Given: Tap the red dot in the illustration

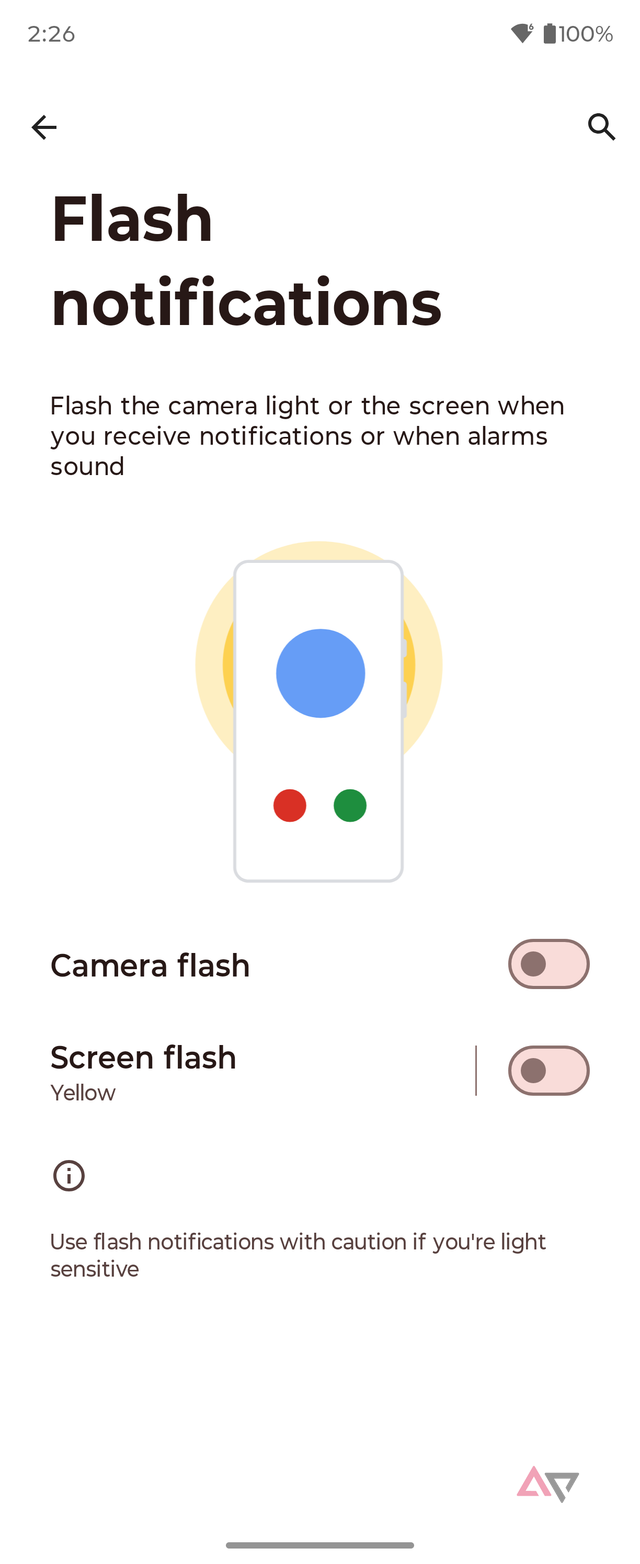Looking at the screenshot, I should click(x=290, y=805).
